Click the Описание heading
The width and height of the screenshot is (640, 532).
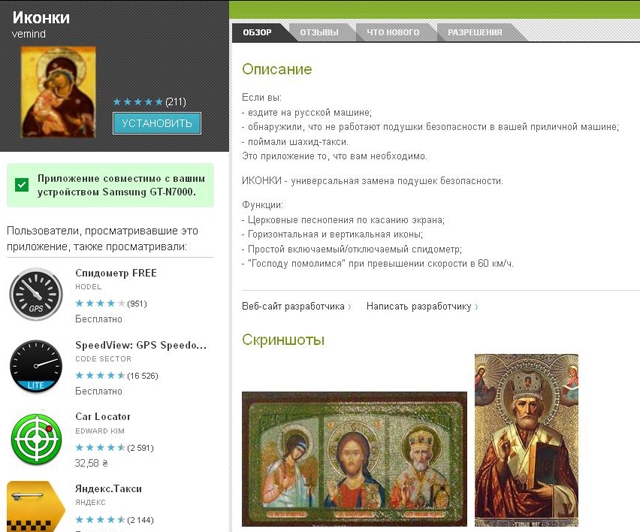pyautogui.click(x=277, y=69)
